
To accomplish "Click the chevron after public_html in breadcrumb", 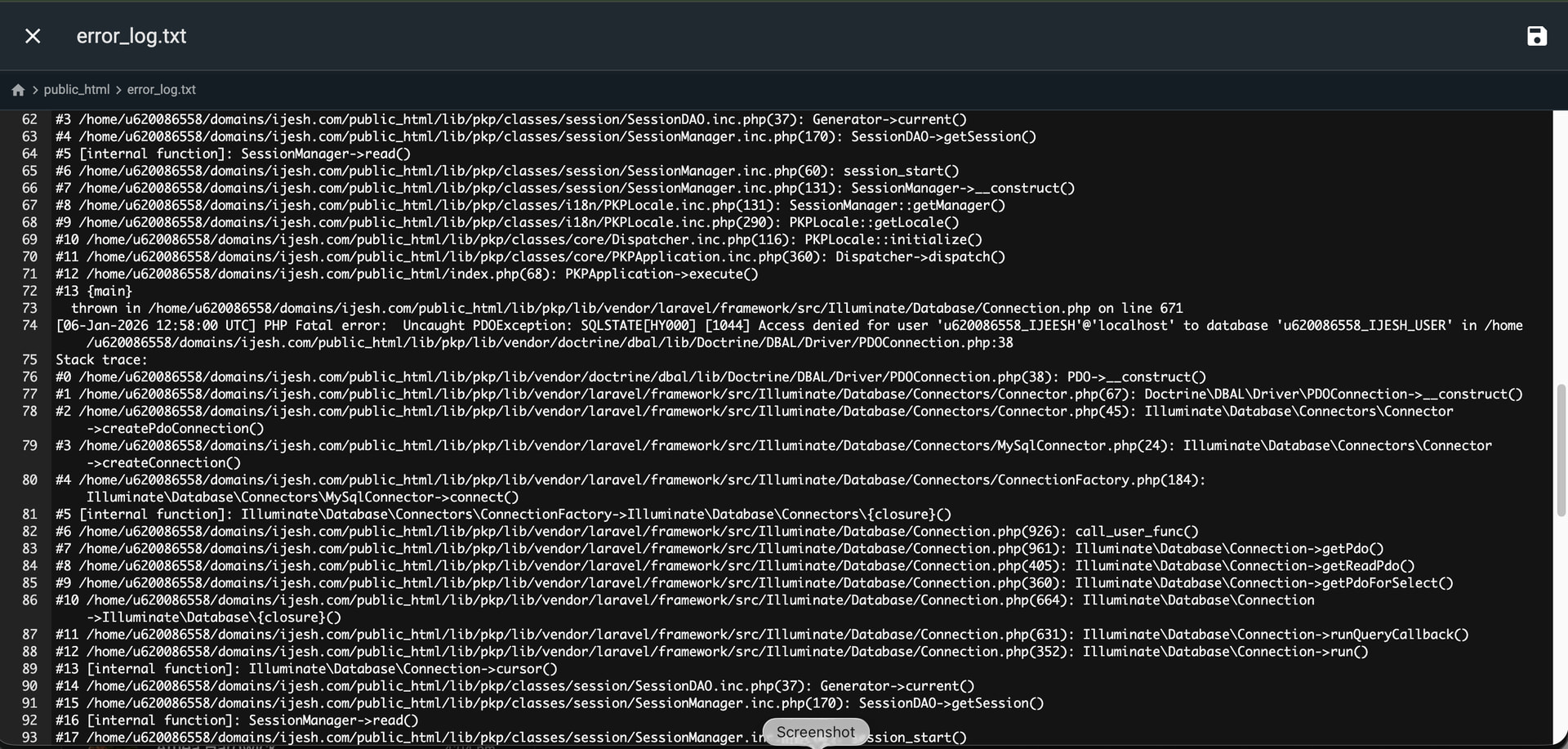I will pos(119,89).
